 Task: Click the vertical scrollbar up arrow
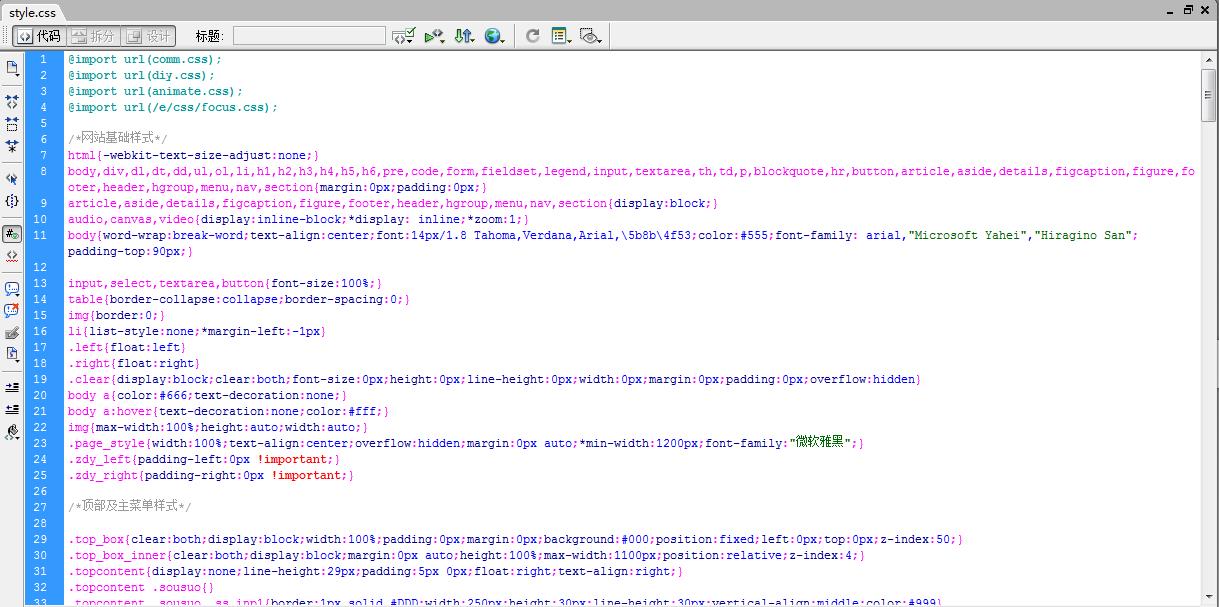pyautogui.click(x=1209, y=60)
